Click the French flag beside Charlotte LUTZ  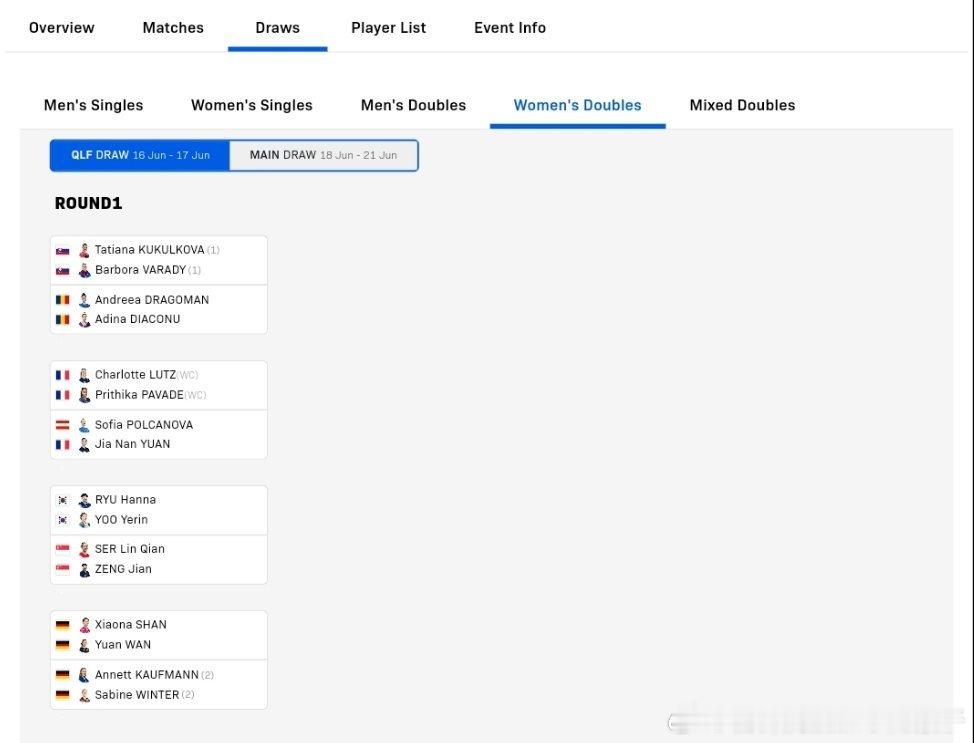[x=63, y=375]
